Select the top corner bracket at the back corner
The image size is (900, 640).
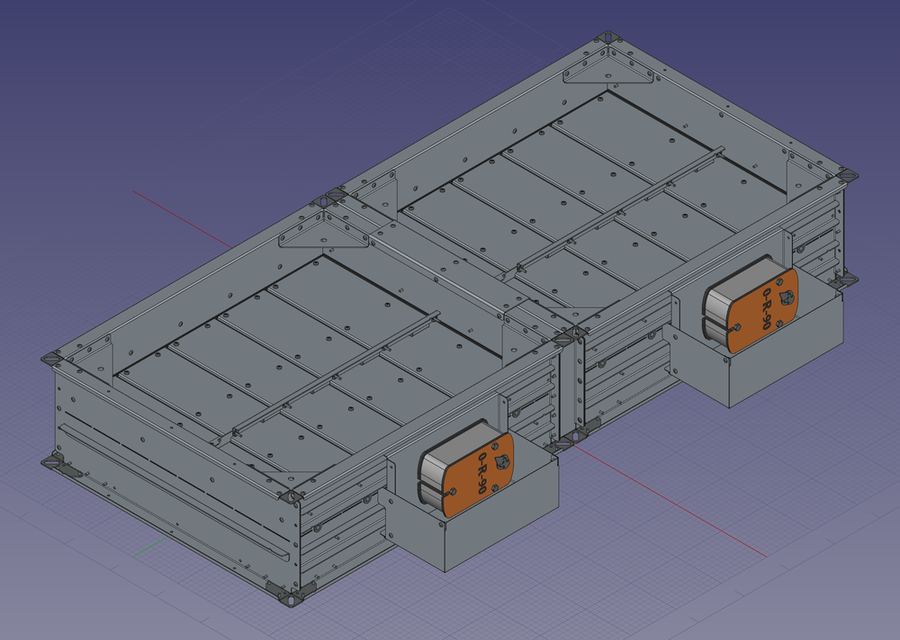tap(606, 41)
